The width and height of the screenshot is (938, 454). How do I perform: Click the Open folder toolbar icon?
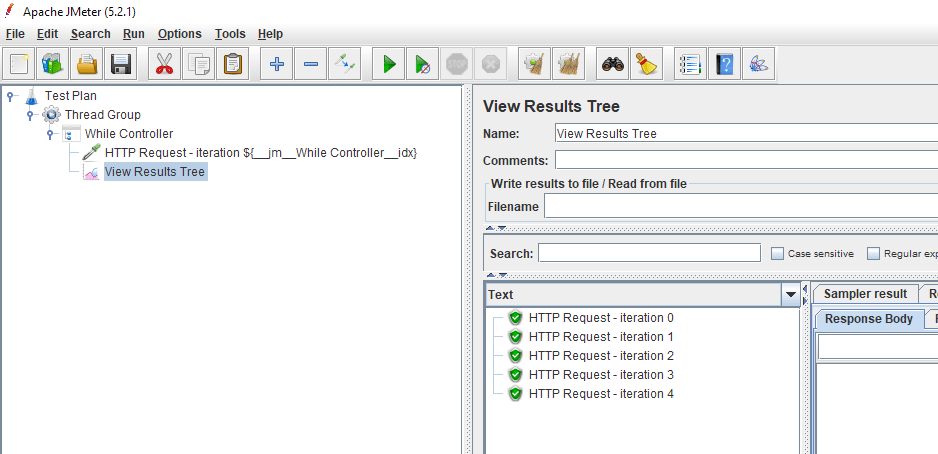coord(87,63)
